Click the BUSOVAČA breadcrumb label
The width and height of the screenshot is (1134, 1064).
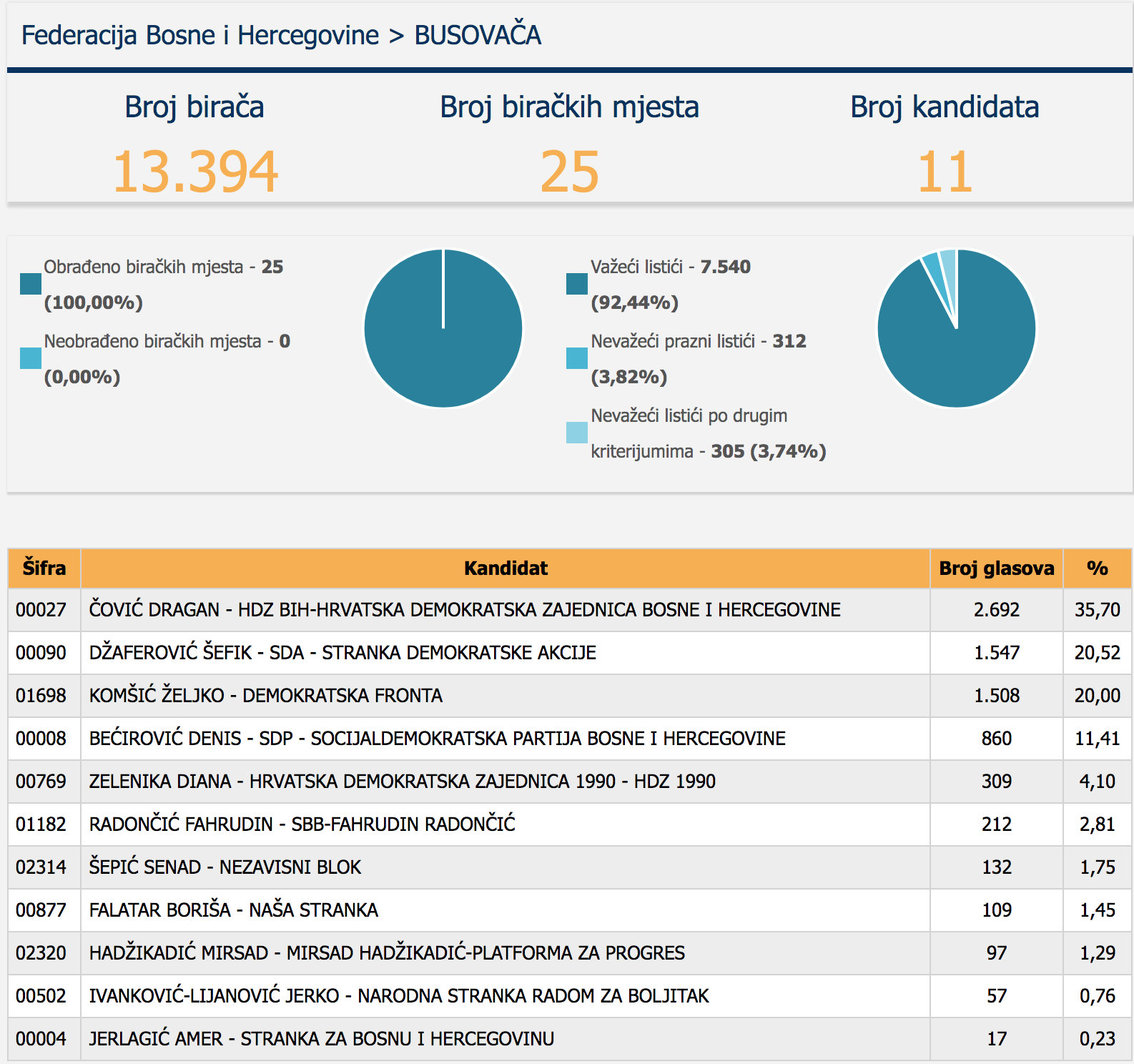tap(478, 35)
